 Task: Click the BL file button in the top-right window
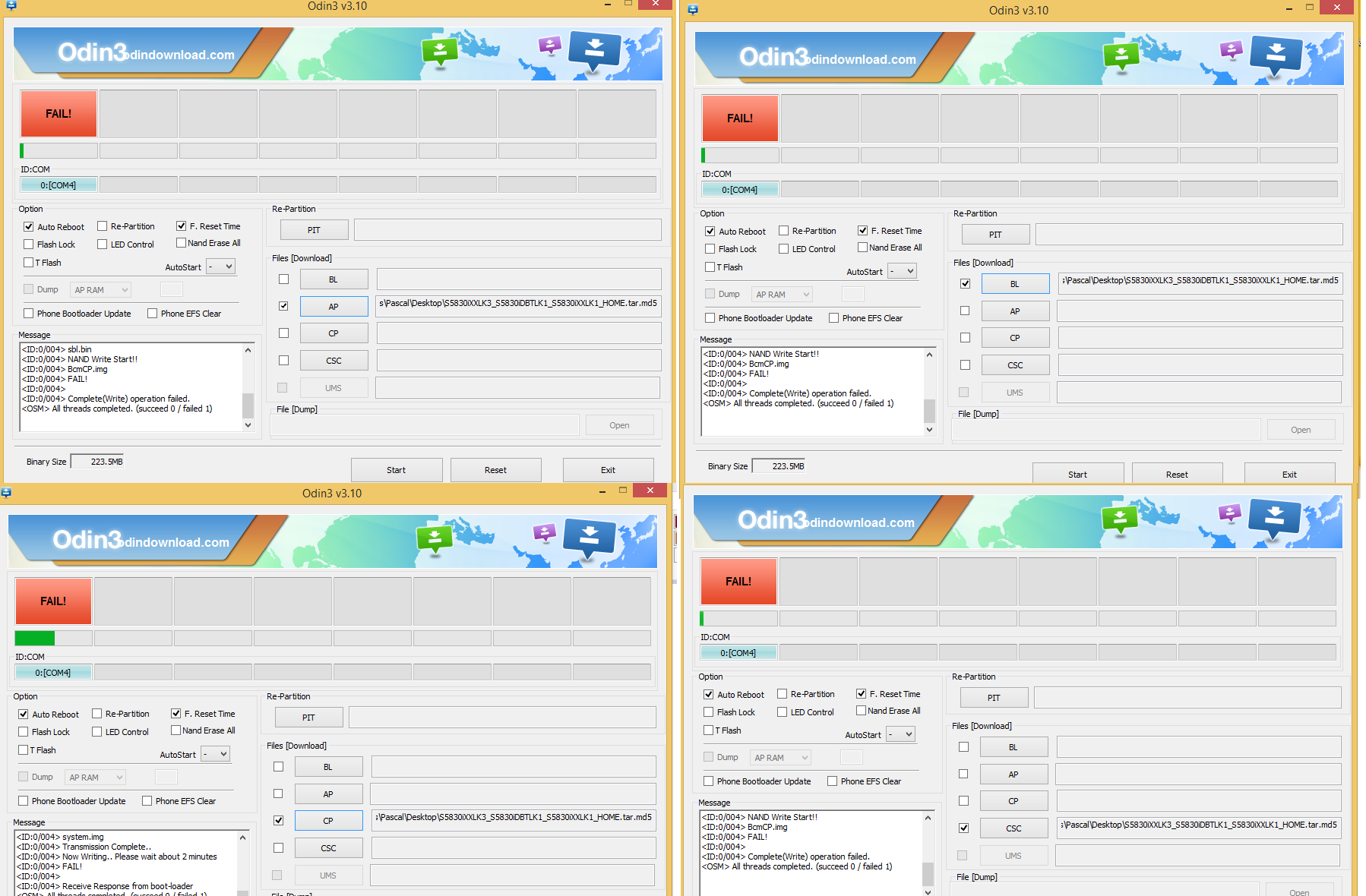[1016, 284]
